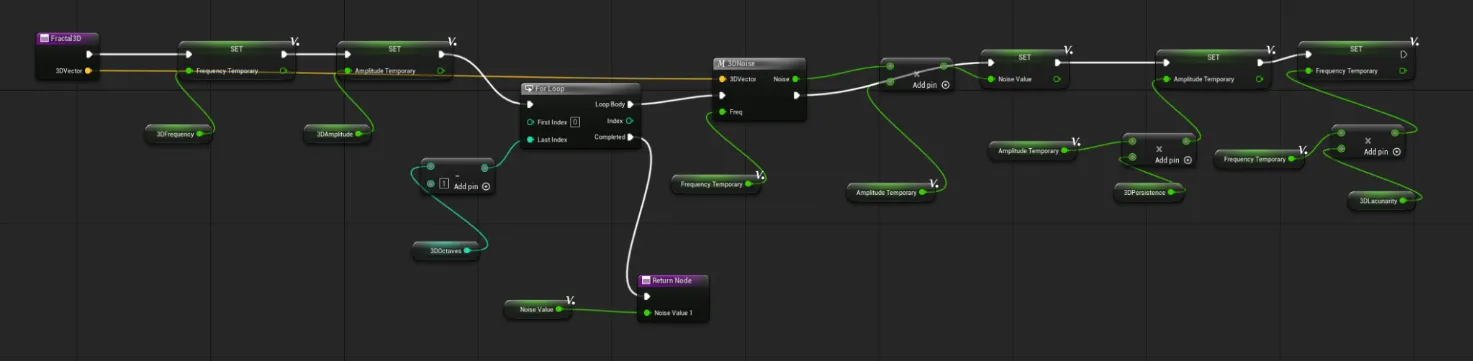
Task: Click the 3DNoise execution output pin
Action: point(796,96)
